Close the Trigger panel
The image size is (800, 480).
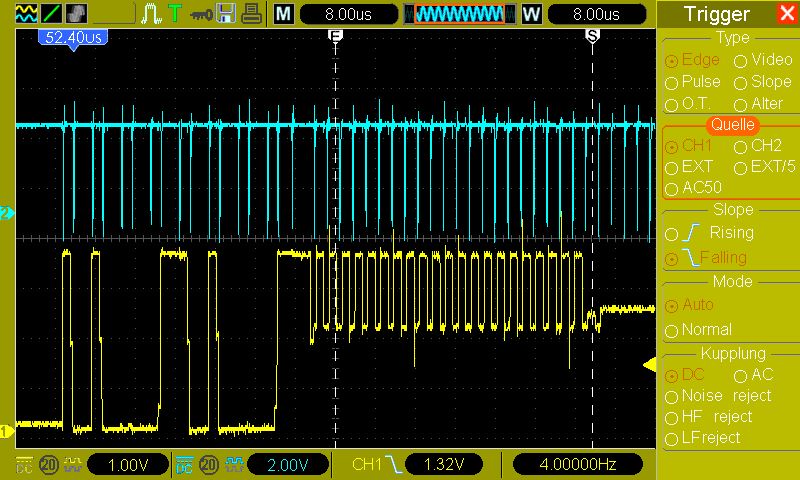click(x=787, y=14)
